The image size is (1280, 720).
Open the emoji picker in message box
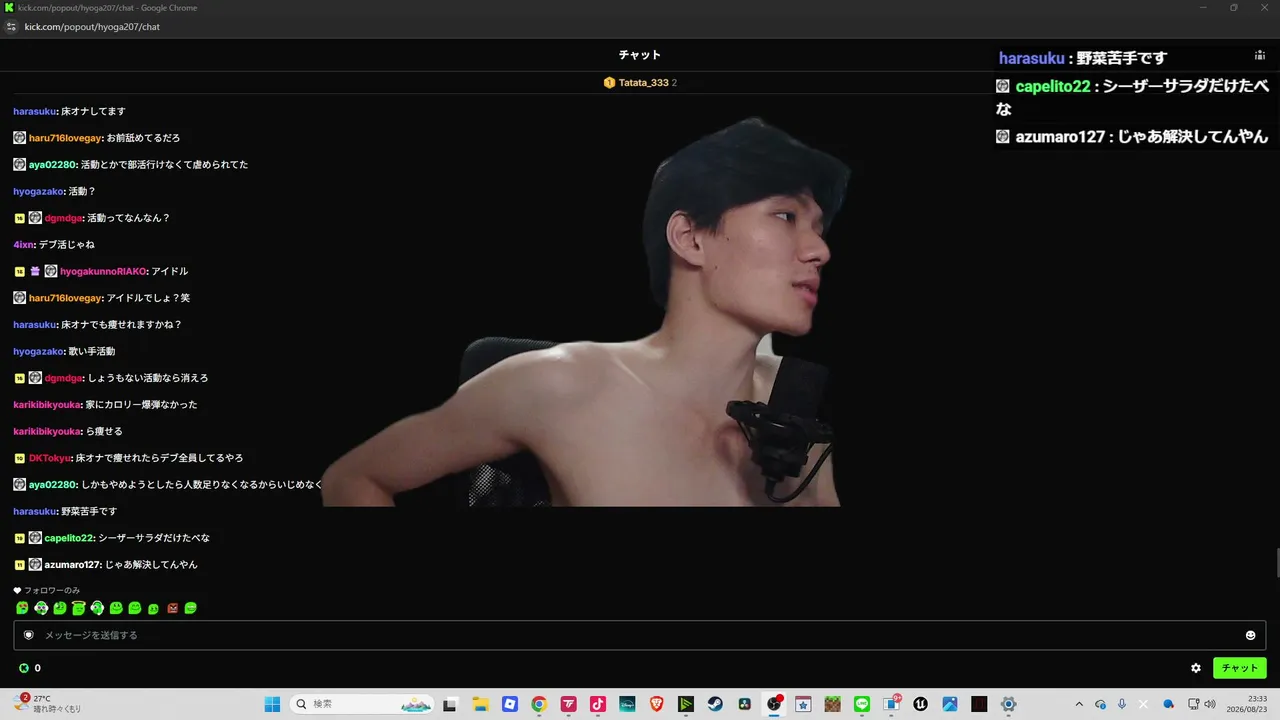coord(1250,635)
